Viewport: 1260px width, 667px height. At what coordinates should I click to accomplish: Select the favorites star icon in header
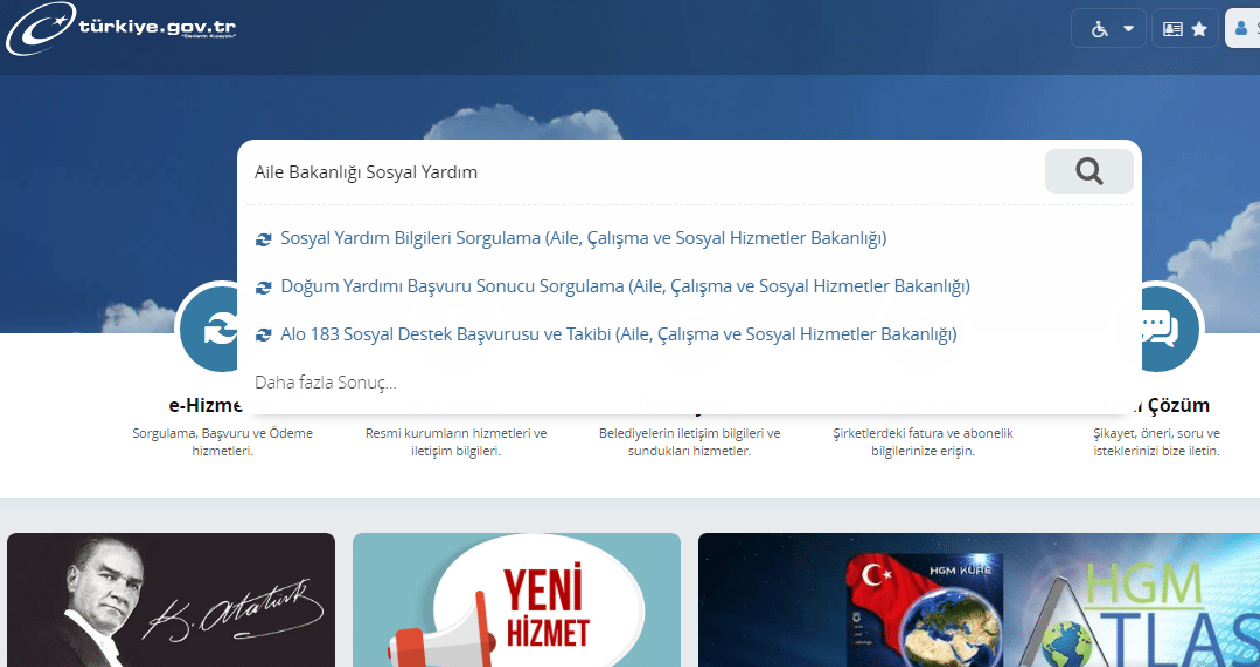(1197, 27)
